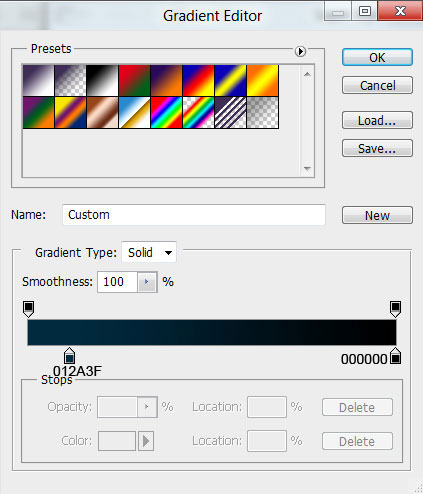423x494 pixels.
Task: Click the gradient preview bar
Action: (212, 332)
